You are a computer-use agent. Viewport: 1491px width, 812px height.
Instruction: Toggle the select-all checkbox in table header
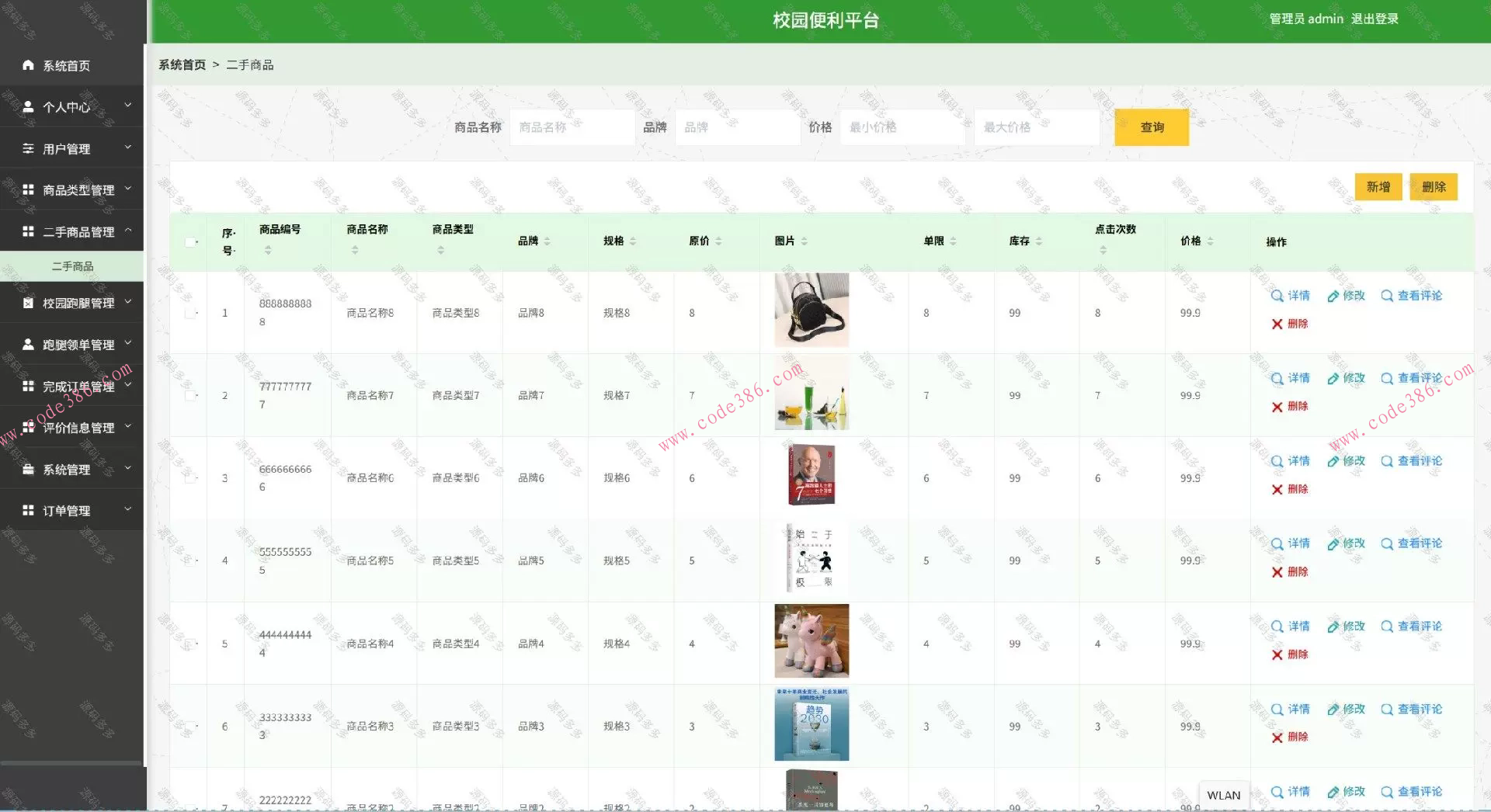tap(190, 242)
